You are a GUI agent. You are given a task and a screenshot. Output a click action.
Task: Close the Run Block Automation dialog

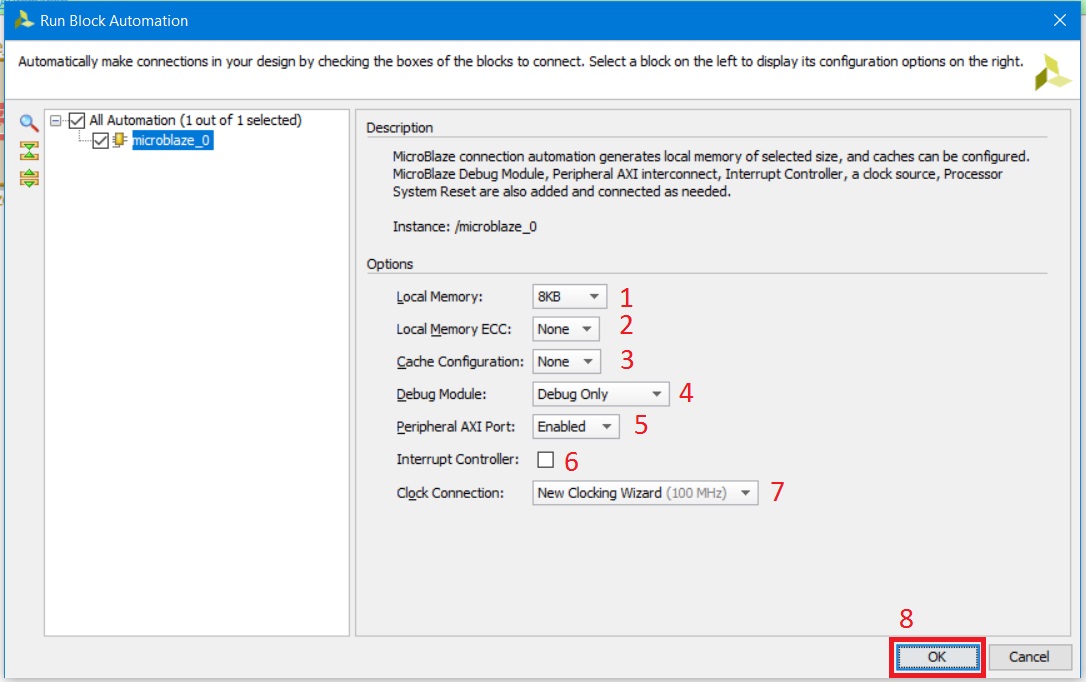[x=1059, y=20]
